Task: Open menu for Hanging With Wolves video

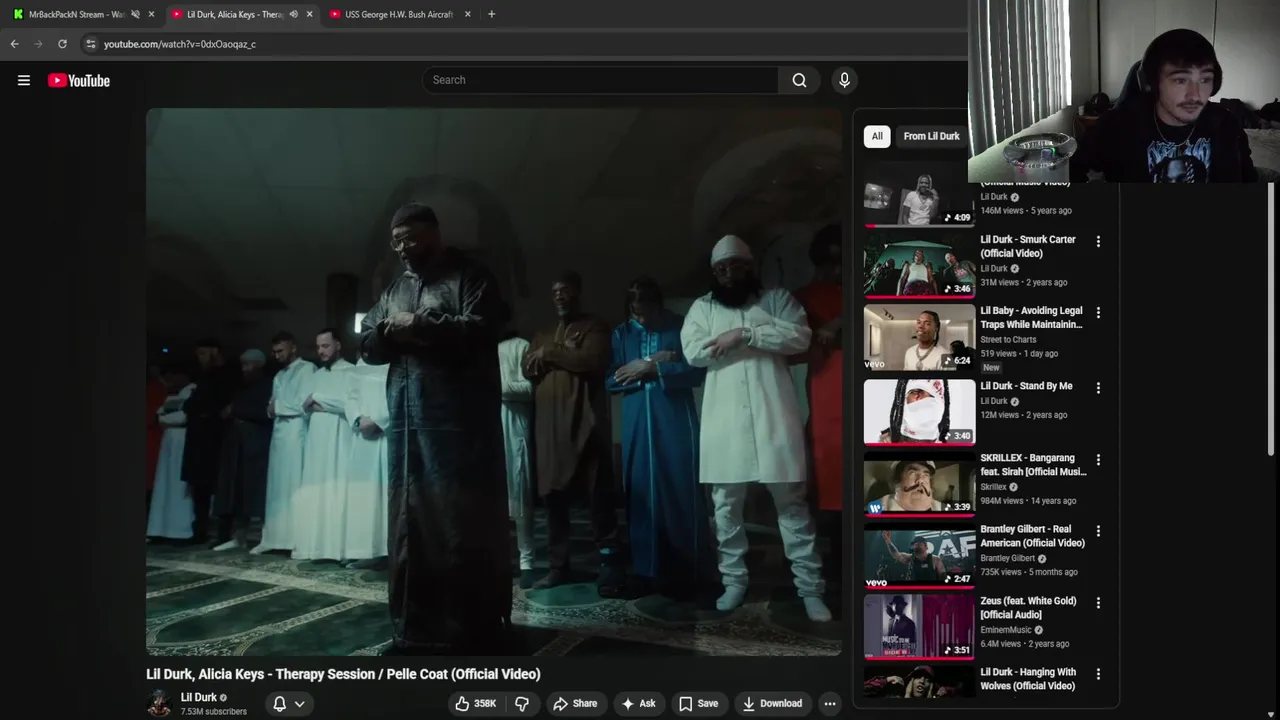Action: [1098, 674]
